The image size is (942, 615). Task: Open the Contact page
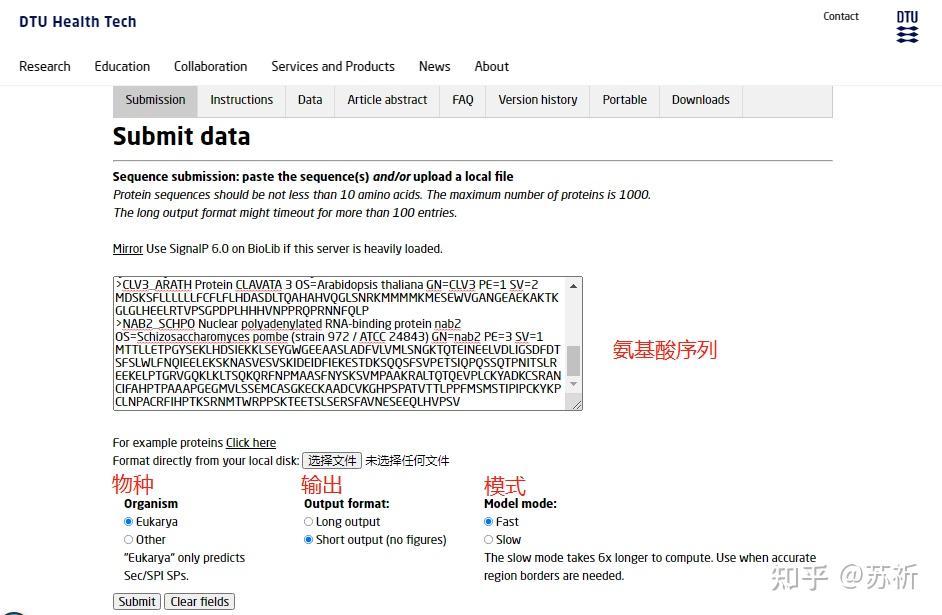(x=841, y=16)
